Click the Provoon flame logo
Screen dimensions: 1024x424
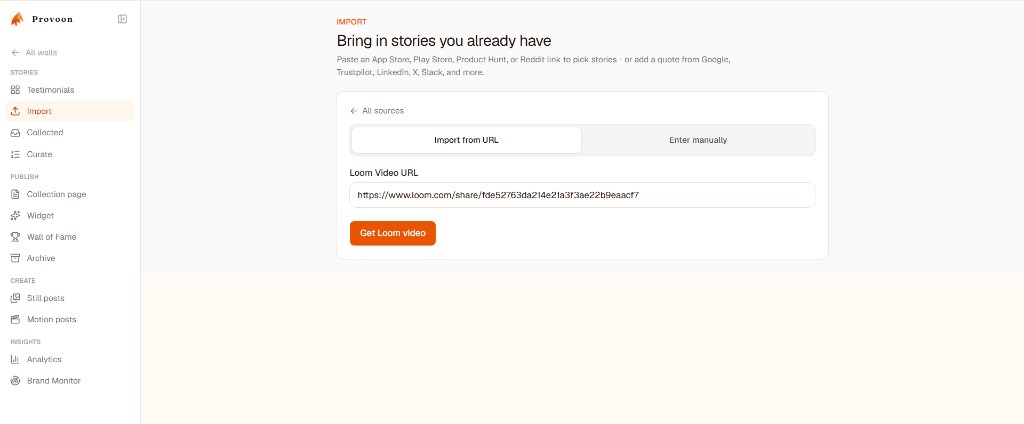coord(17,19)
